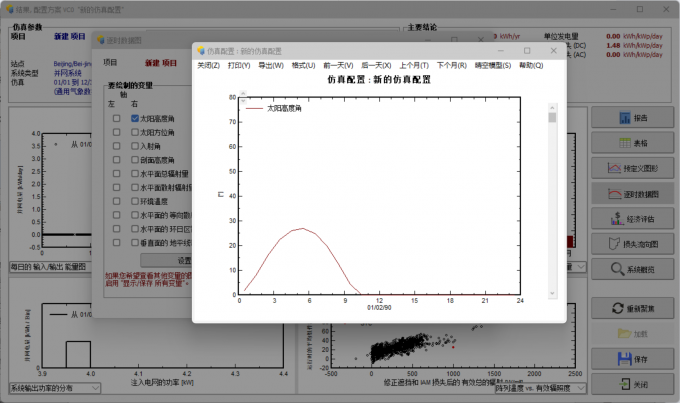Click 后一天(X) to view next day

376,66
